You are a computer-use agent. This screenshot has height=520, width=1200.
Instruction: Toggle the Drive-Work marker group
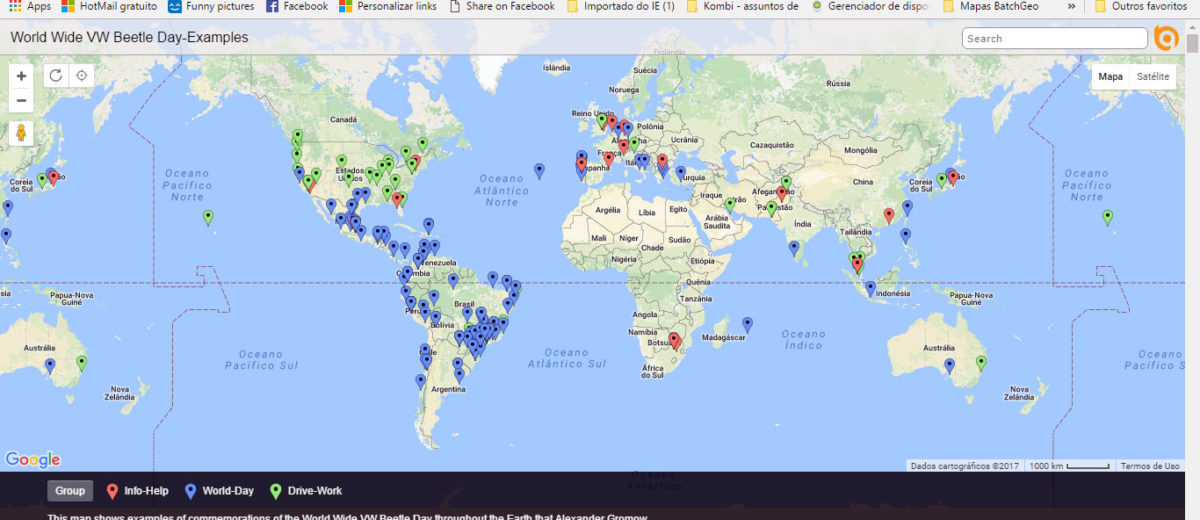(x=306, y=491)
